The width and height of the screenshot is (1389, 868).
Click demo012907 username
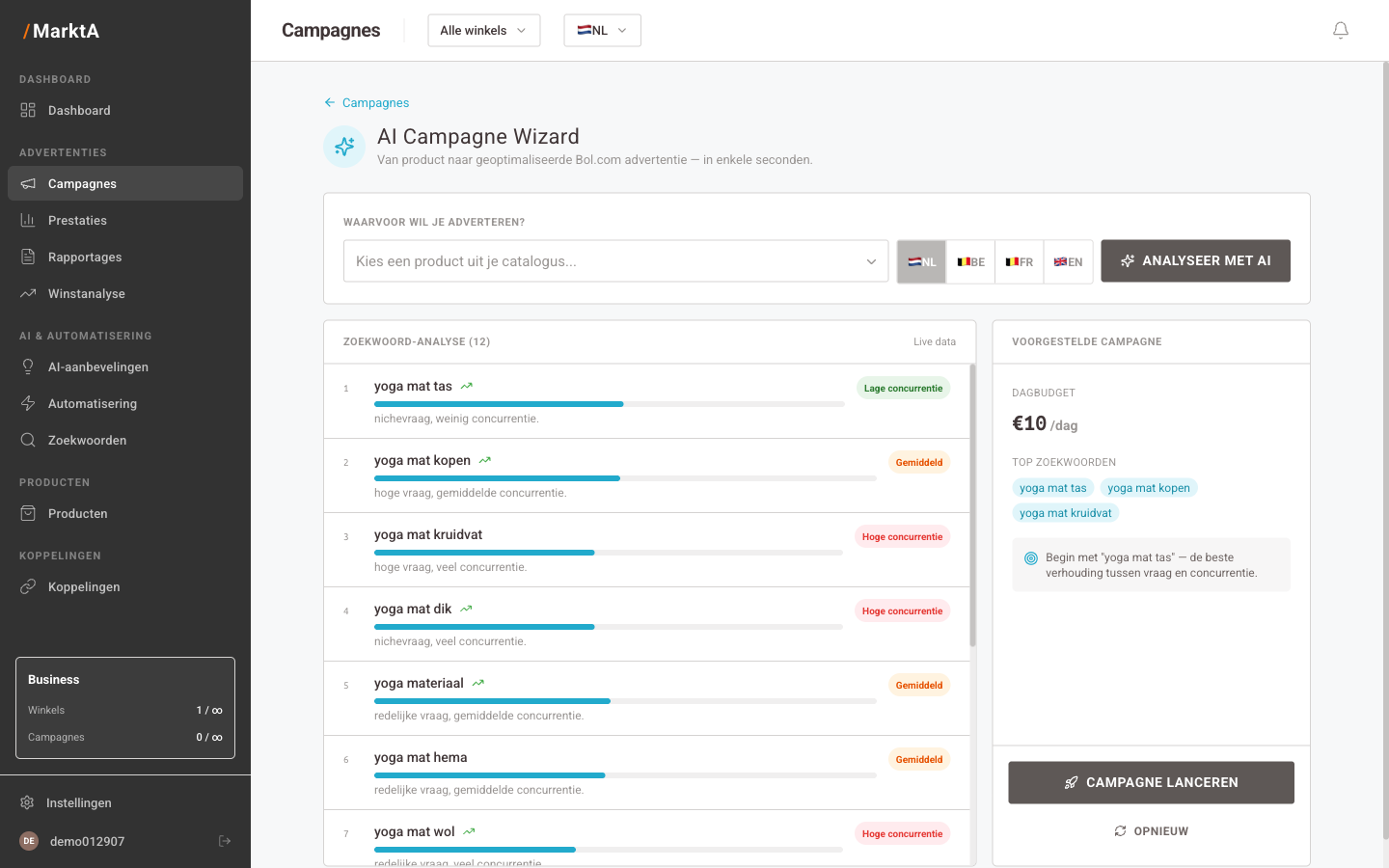click(88, 841)
